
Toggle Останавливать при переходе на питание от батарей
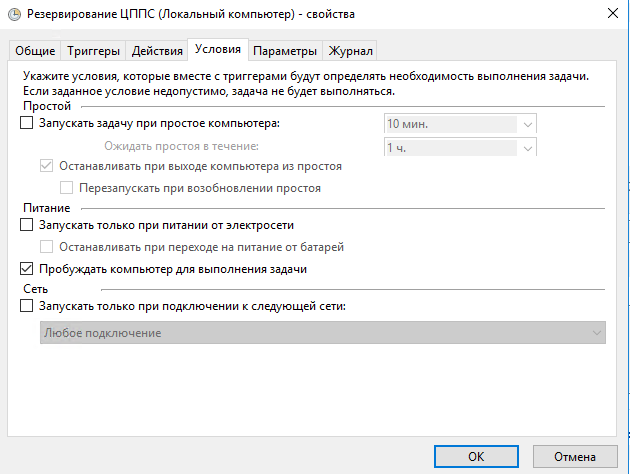(x=47, y=247)
